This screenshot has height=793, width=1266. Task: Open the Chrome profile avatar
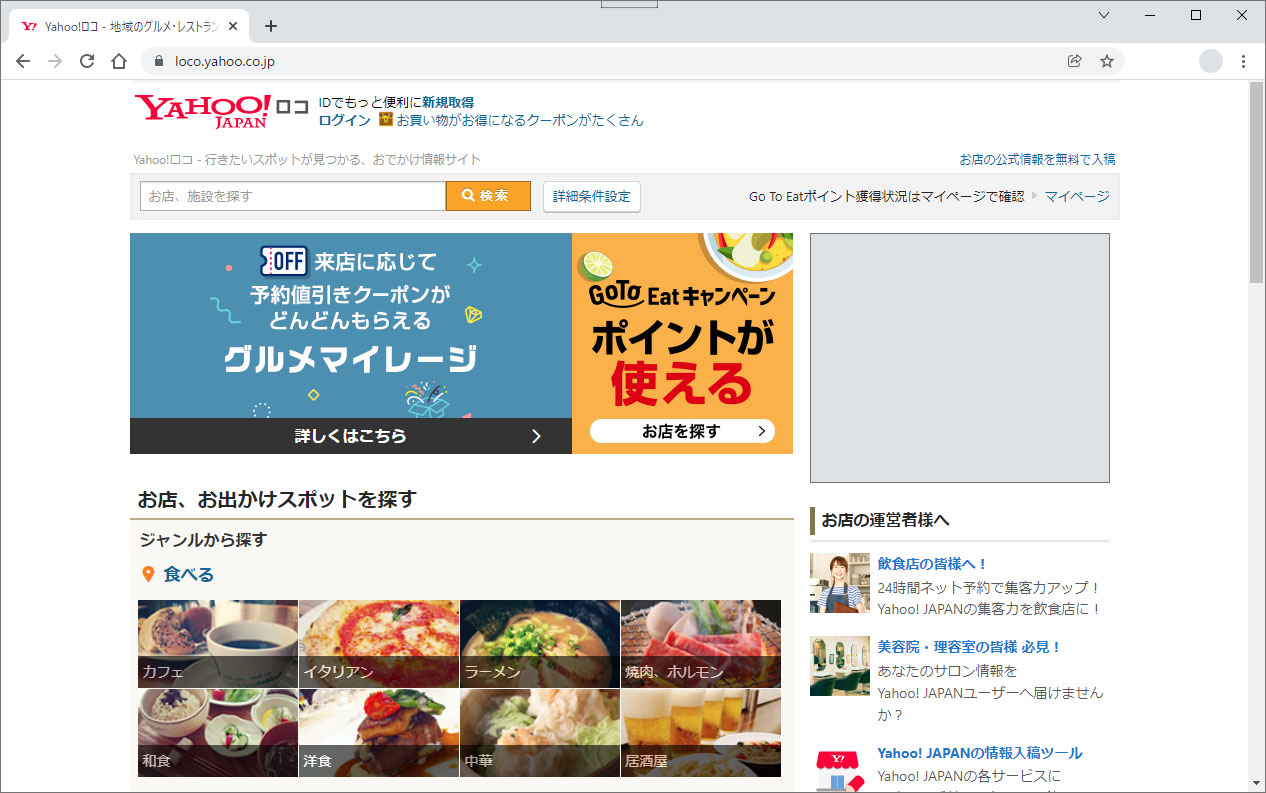(x=1211, y=61)
